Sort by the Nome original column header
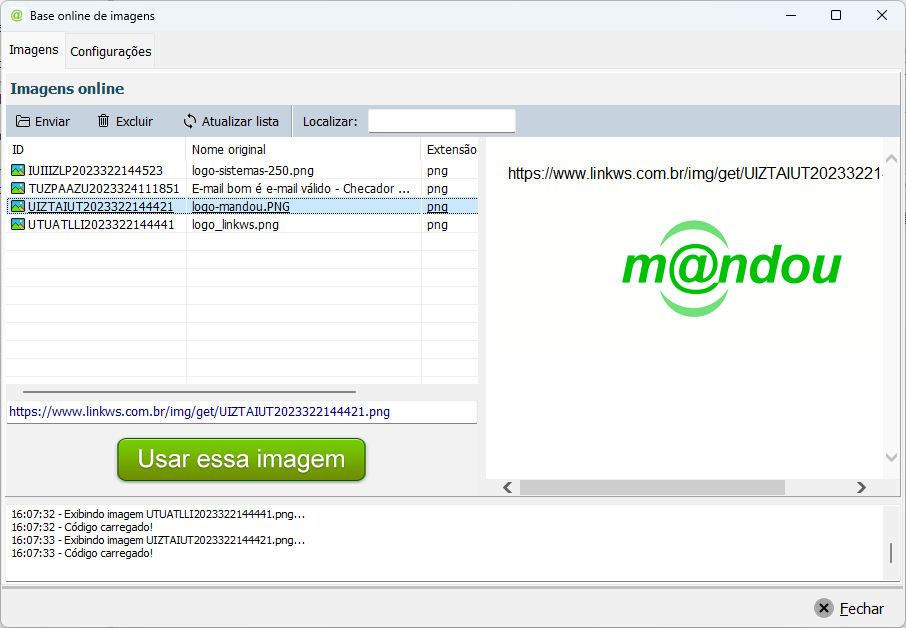Screen dimensions: 906x628 coord(303,150)
